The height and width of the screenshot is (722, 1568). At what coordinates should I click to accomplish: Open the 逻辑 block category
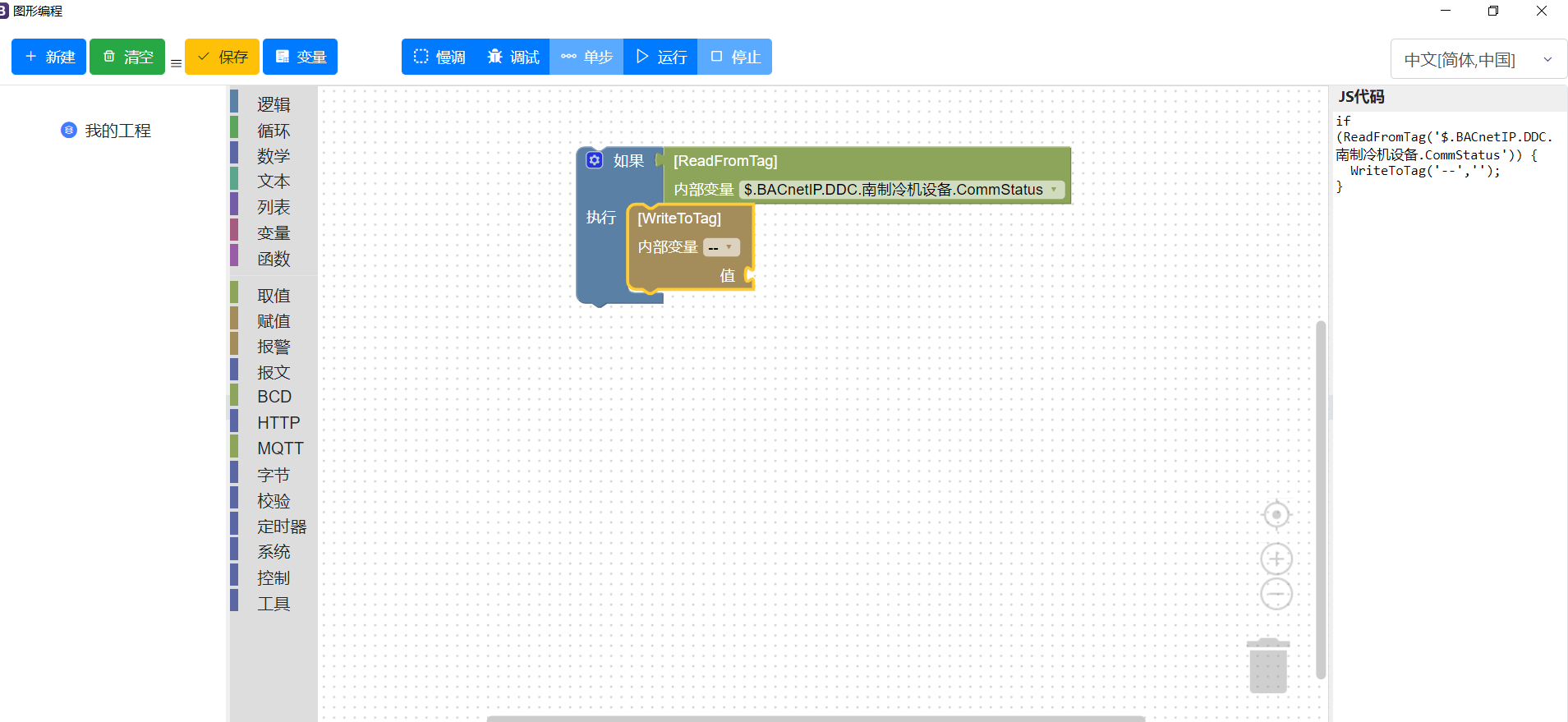pyautogui.click(x=274, y=104)
